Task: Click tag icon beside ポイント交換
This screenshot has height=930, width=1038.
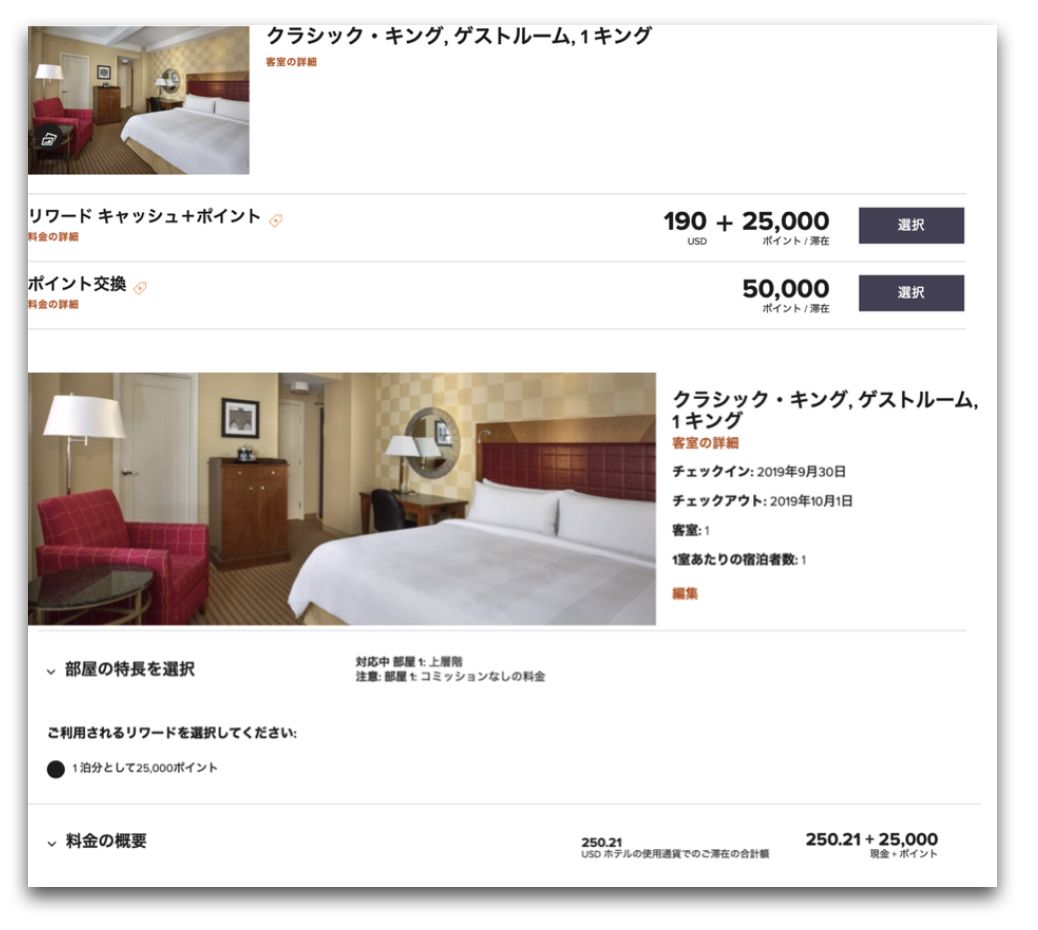Action: click(140, 288)
